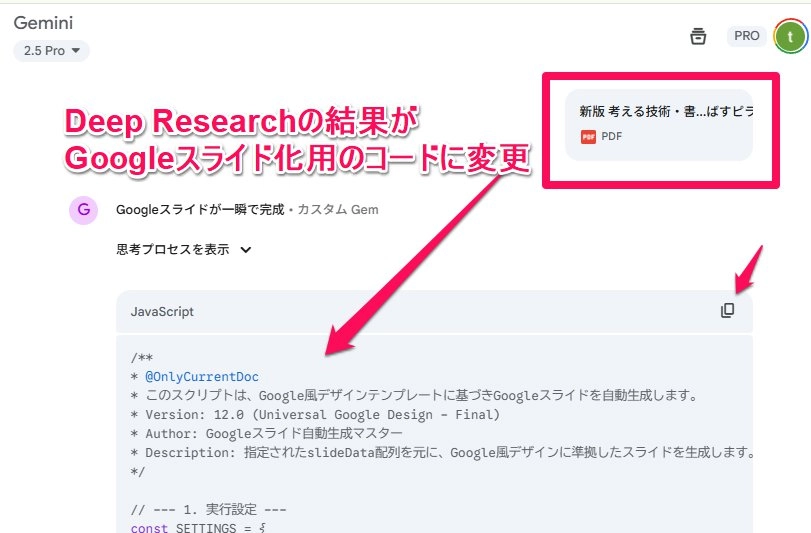Click the Googleスライドが一瞬で完成 Gem name
The width and height of the screenshot is (811, 533).
pyautogui.click(x=200, y=209)
